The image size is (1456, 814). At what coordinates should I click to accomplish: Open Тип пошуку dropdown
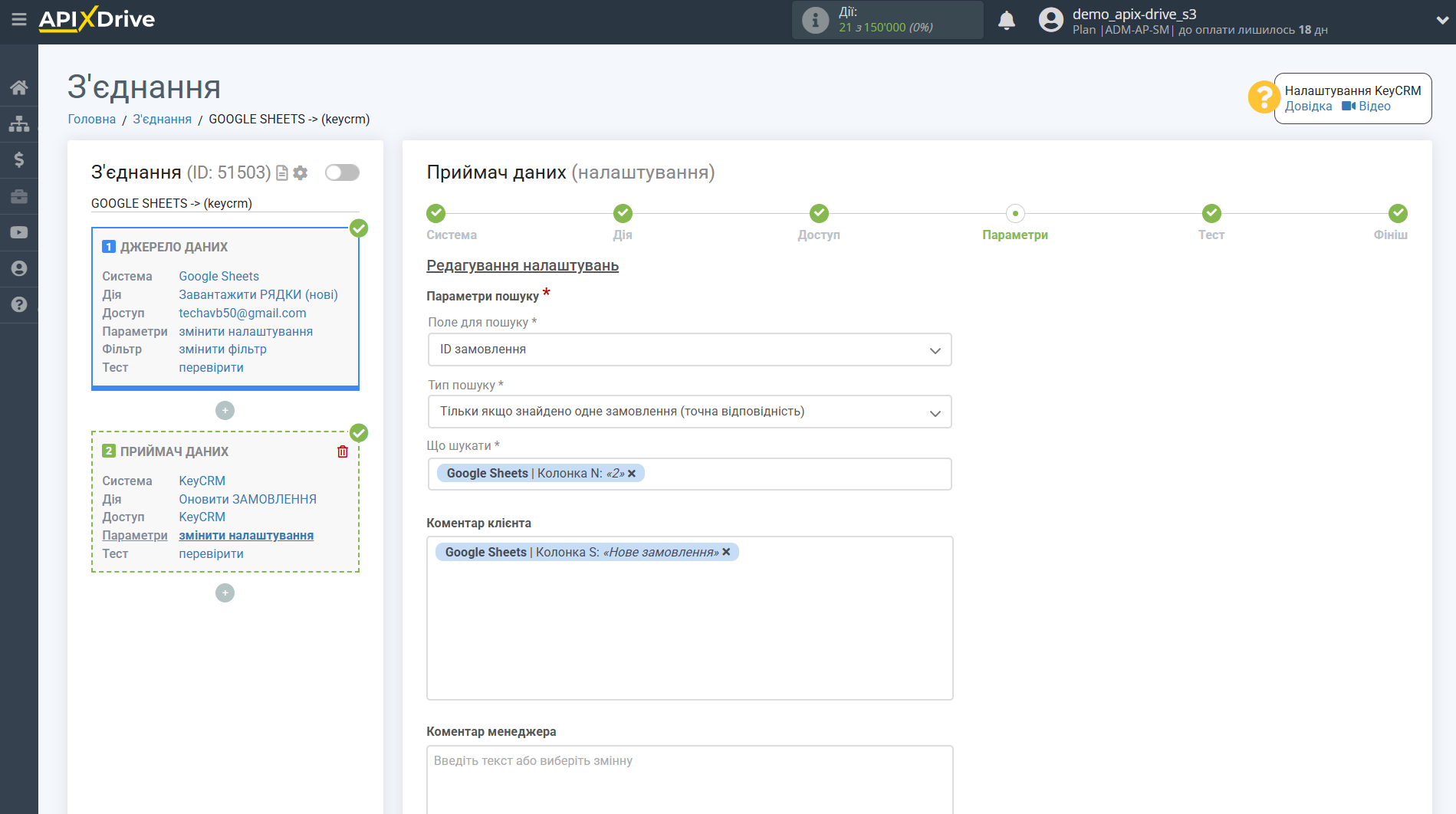point(689,412)
